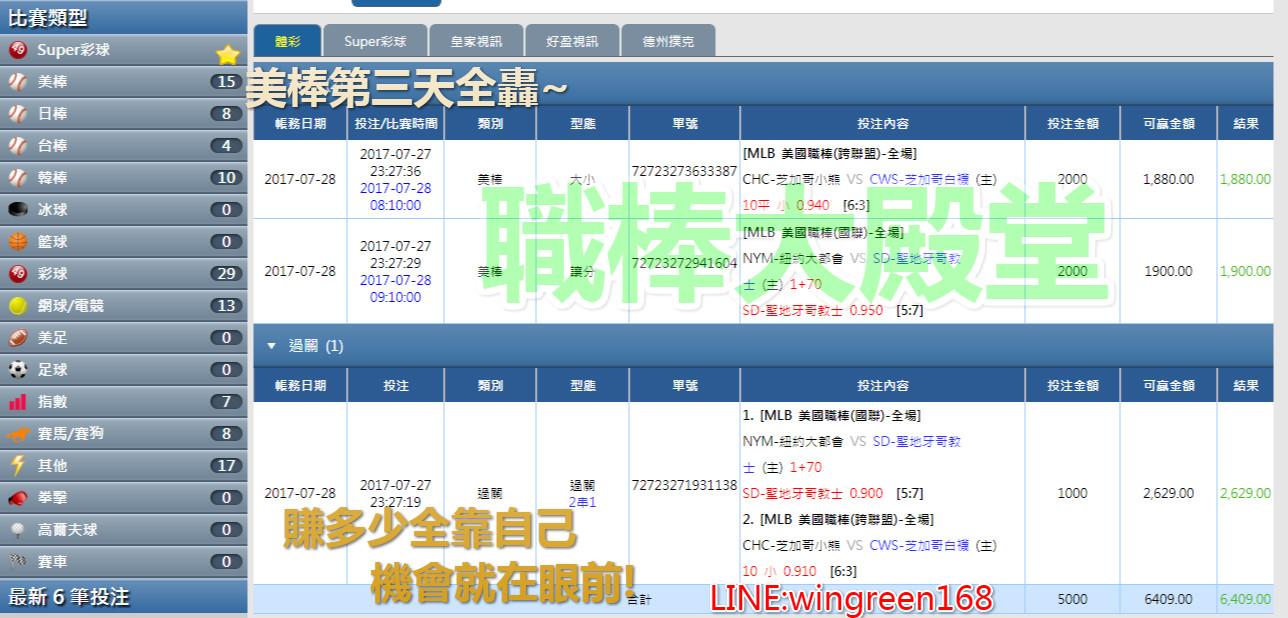Select the basketball icon for 籃球
The width and height of the screenshot is (1288, 618).
pos(18,242)
